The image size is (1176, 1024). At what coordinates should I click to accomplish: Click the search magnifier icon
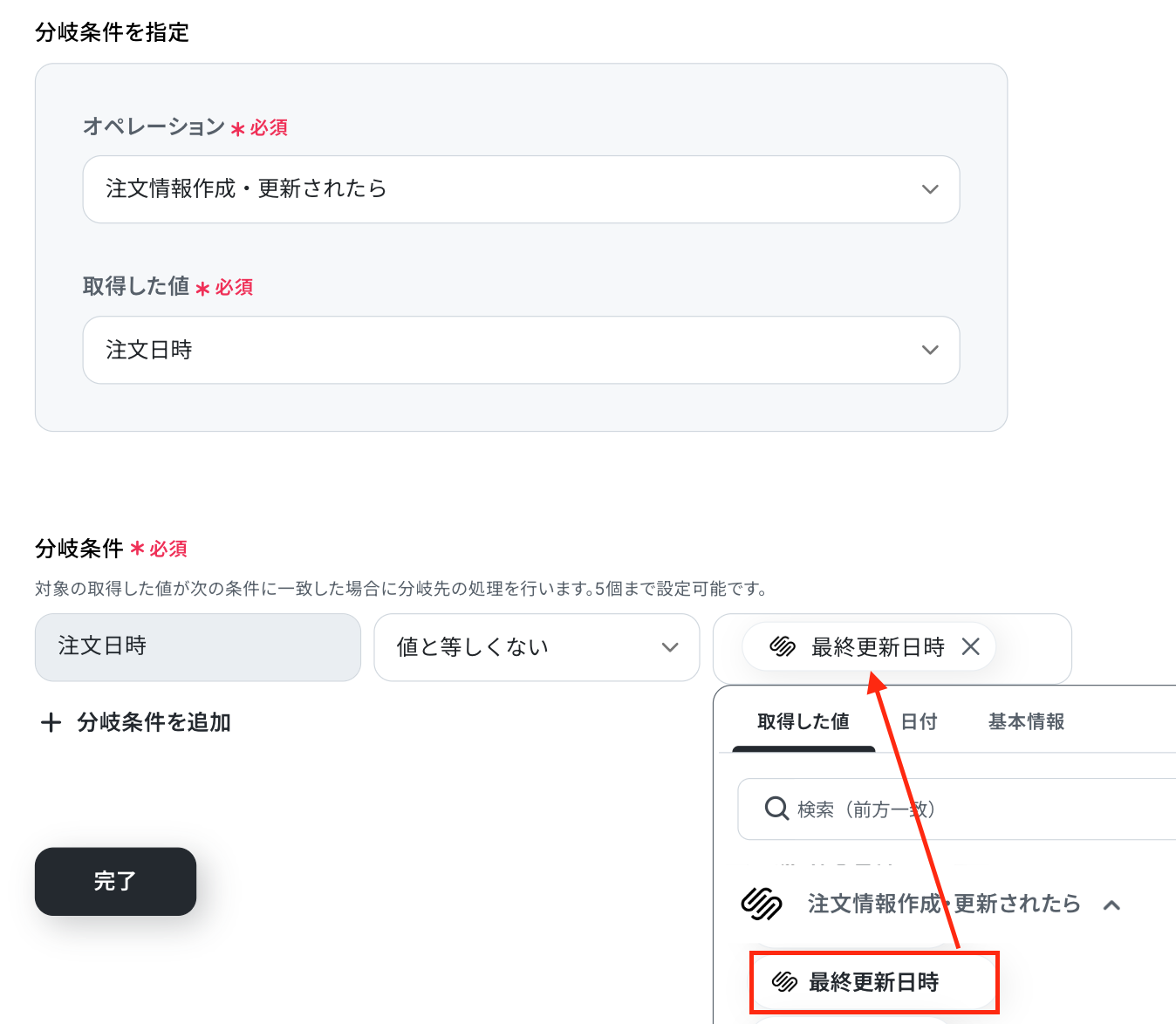[x=776, y=809]
